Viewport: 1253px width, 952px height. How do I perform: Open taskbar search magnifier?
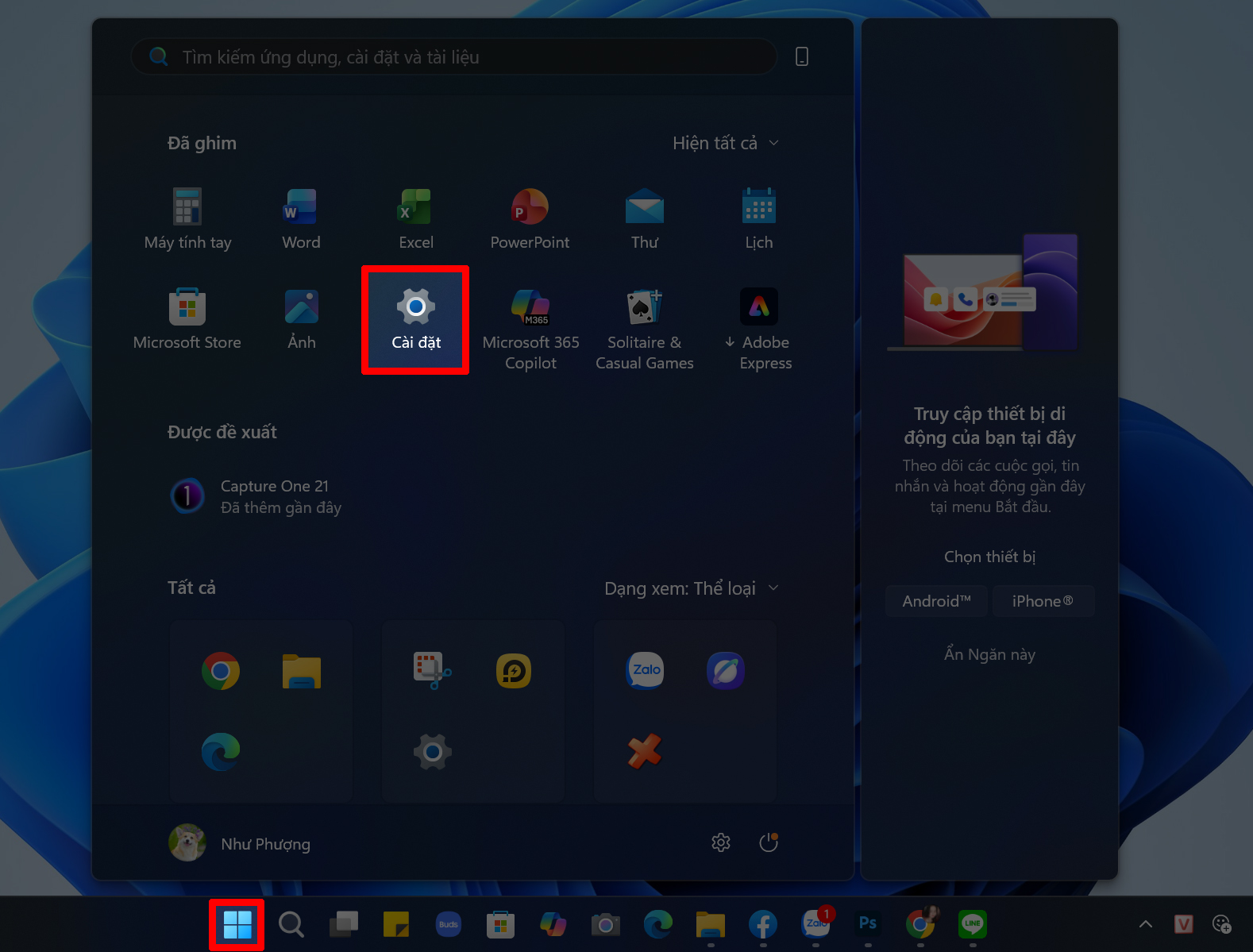pos(291,924)
